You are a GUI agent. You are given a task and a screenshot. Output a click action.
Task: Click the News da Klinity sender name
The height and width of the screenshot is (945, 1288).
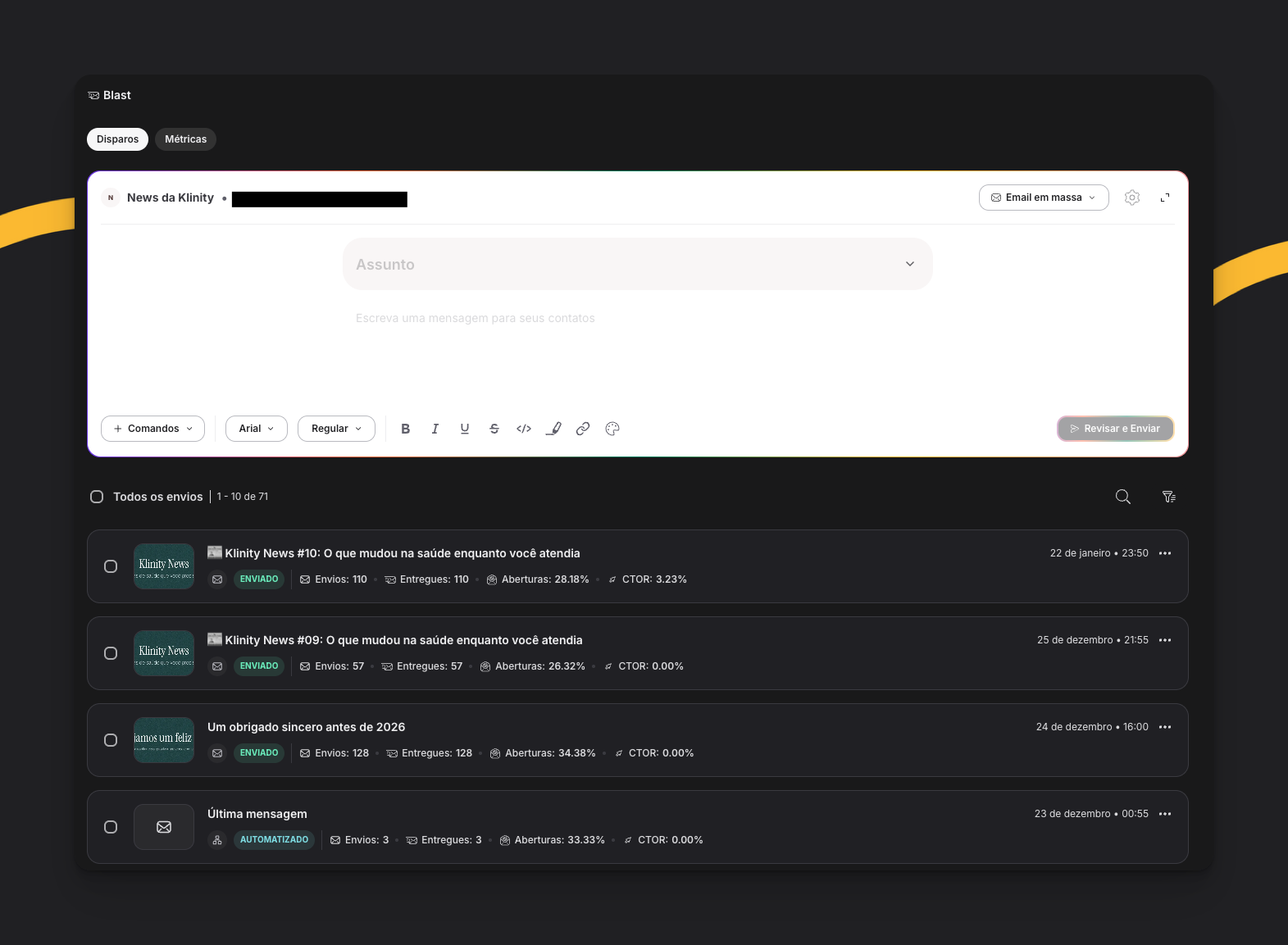click(x=171, y=198)
